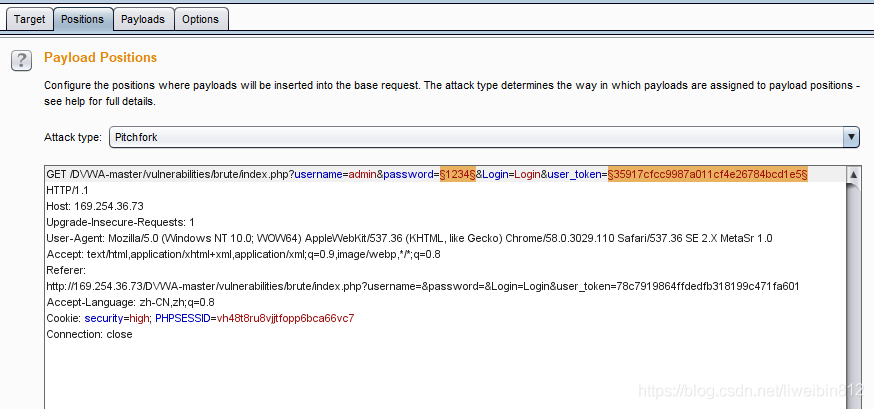This screenshot has width=874, height=409.
Task: Click the Referer: header label
Action: click(x=66, y=270)
